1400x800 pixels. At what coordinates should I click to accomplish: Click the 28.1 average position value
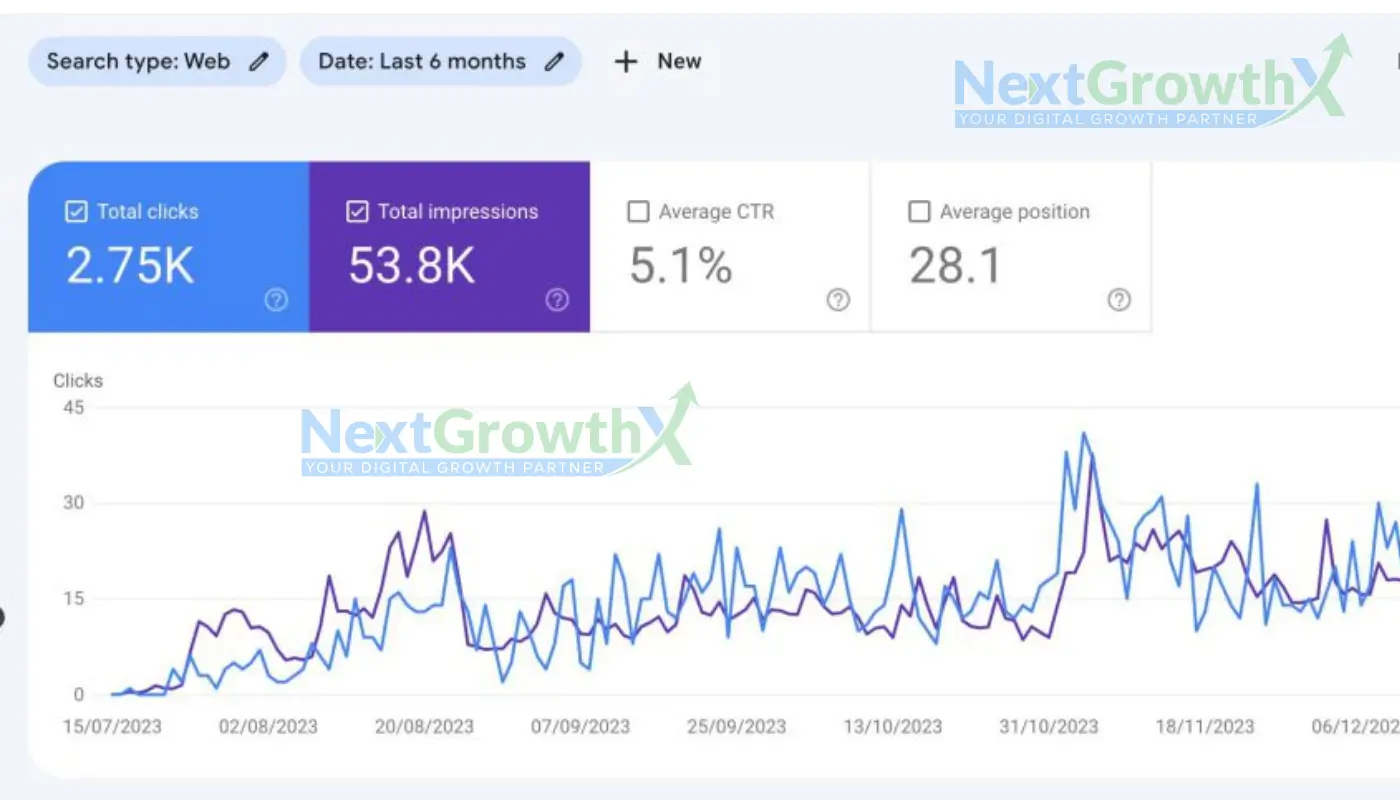pos(955,267)
